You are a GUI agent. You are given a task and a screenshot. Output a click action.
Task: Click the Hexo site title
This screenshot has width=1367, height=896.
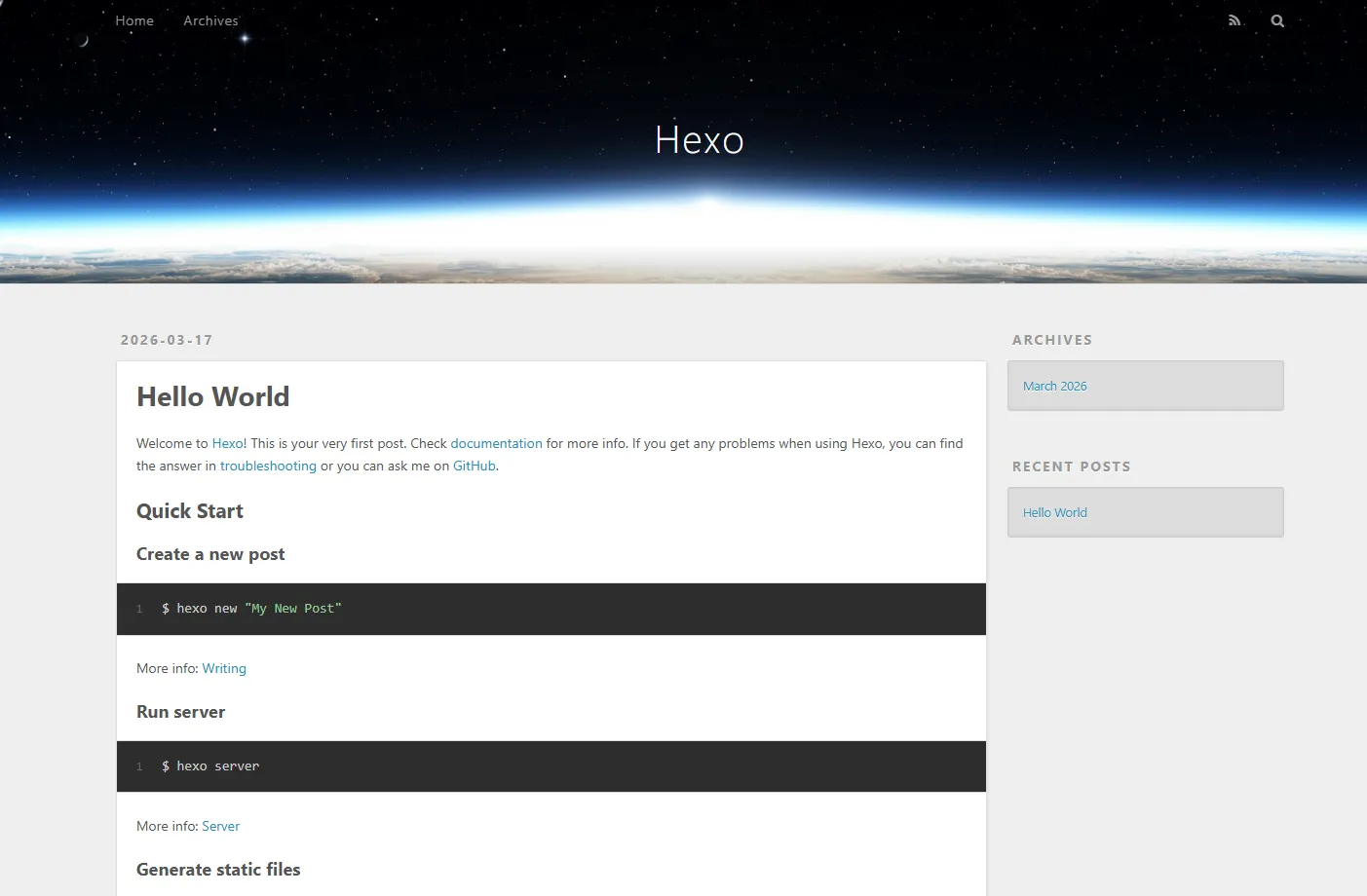[x=699, y=140]
